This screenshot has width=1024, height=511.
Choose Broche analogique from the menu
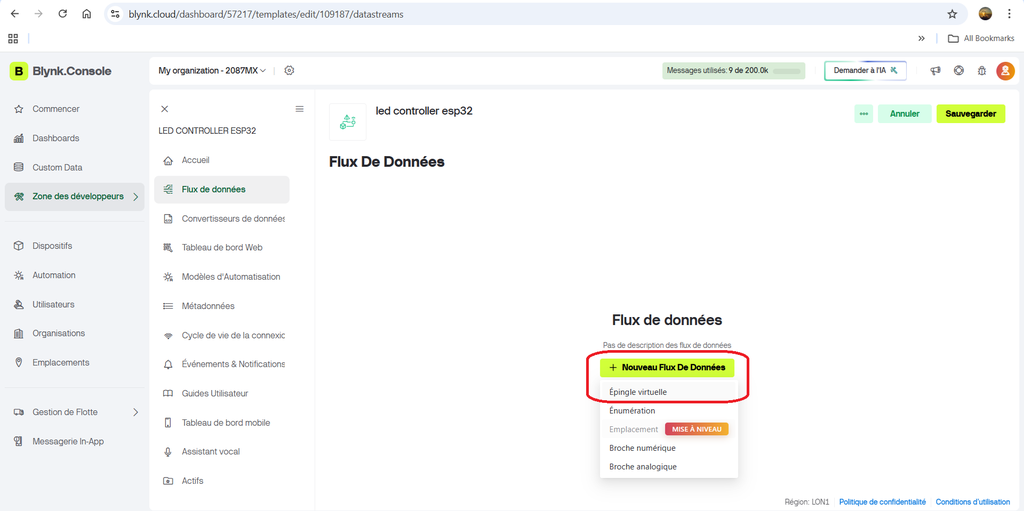pos(669,467)
